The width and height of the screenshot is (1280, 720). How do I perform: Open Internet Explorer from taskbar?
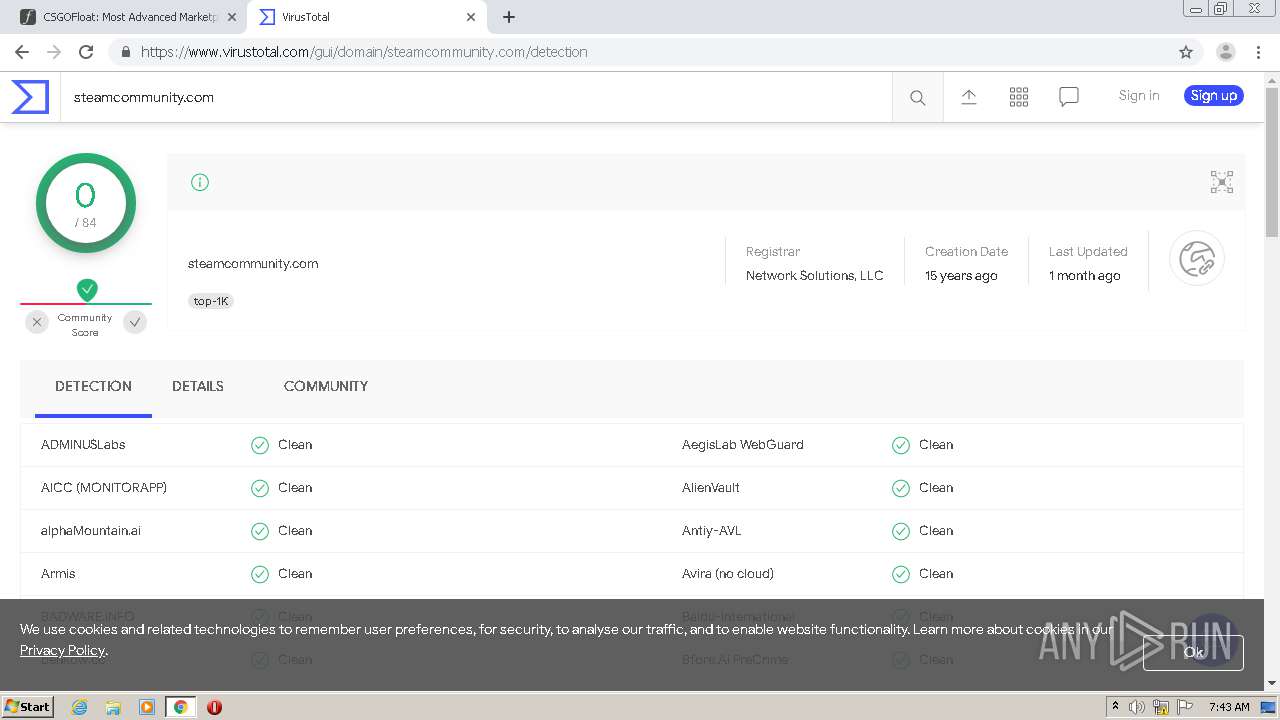[79, 707]
